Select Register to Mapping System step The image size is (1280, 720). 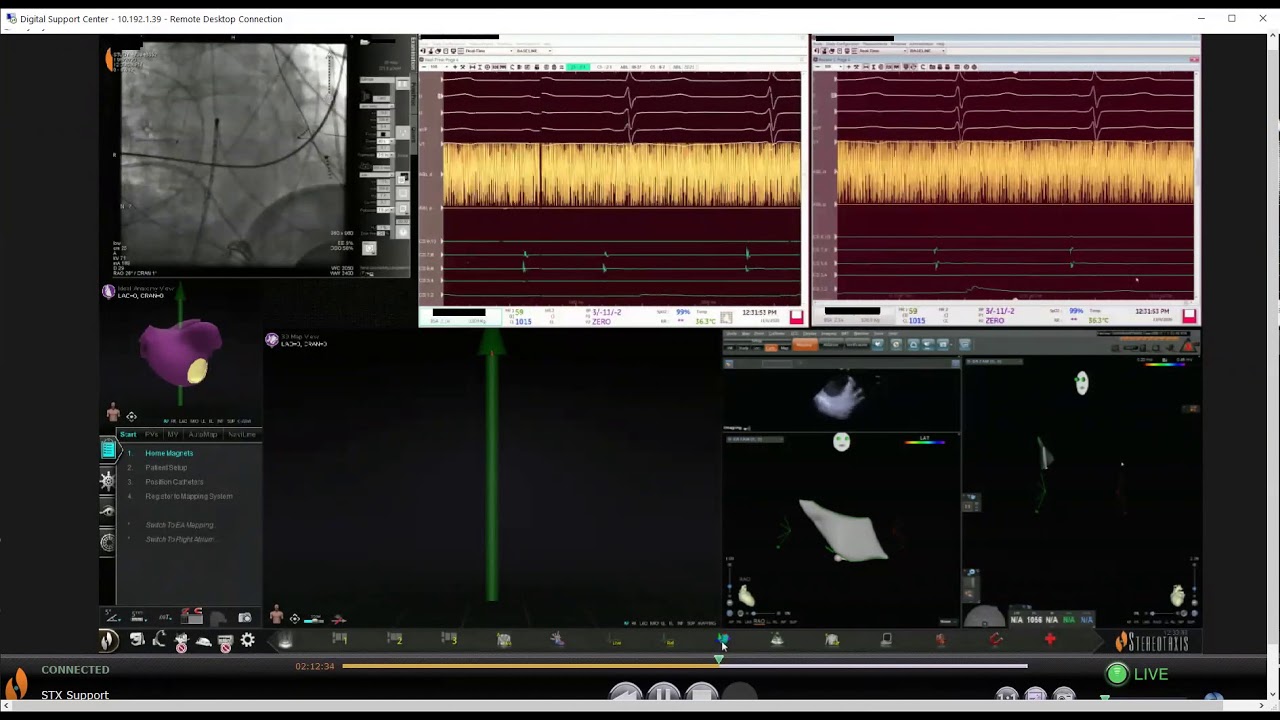tap(189, 496)
